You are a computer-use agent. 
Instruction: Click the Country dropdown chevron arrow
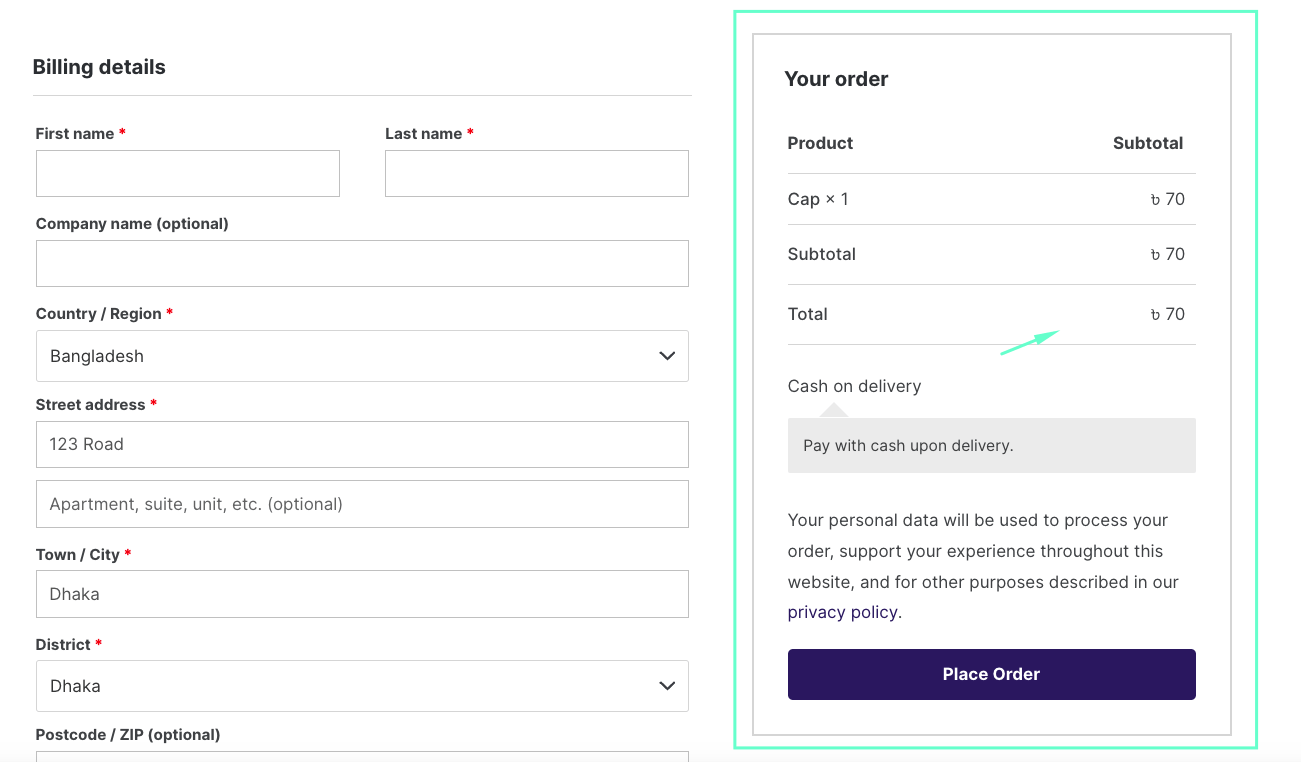[x=666, y=356]
